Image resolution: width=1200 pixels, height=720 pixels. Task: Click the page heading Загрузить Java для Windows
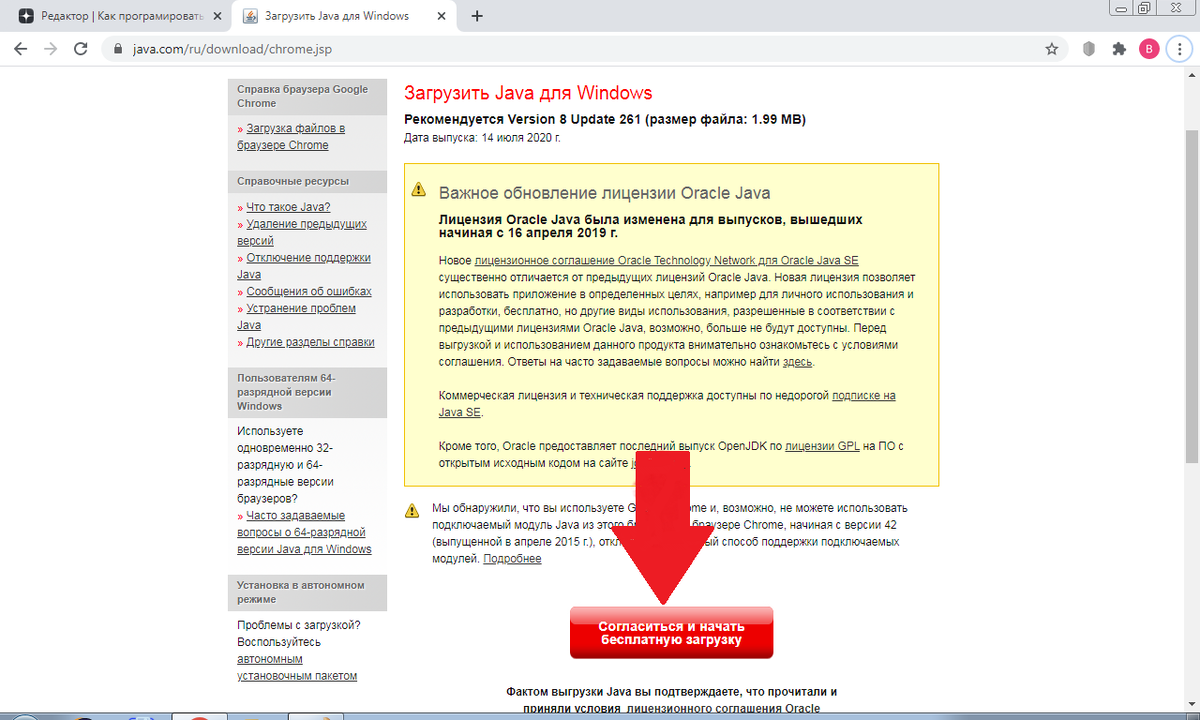tap(528, 93)
